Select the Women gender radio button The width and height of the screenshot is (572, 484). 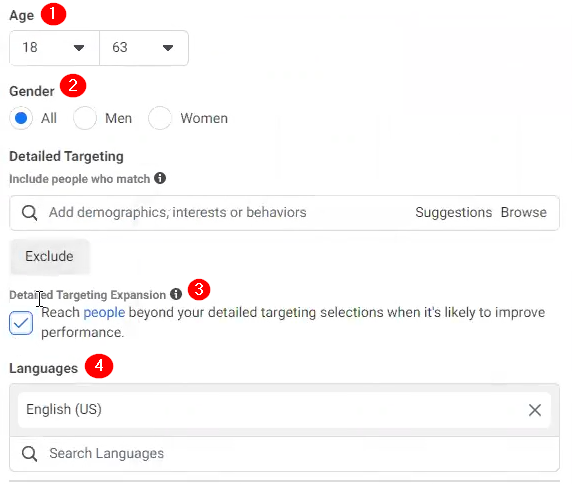pyautogui.click(x=160, y=118)
